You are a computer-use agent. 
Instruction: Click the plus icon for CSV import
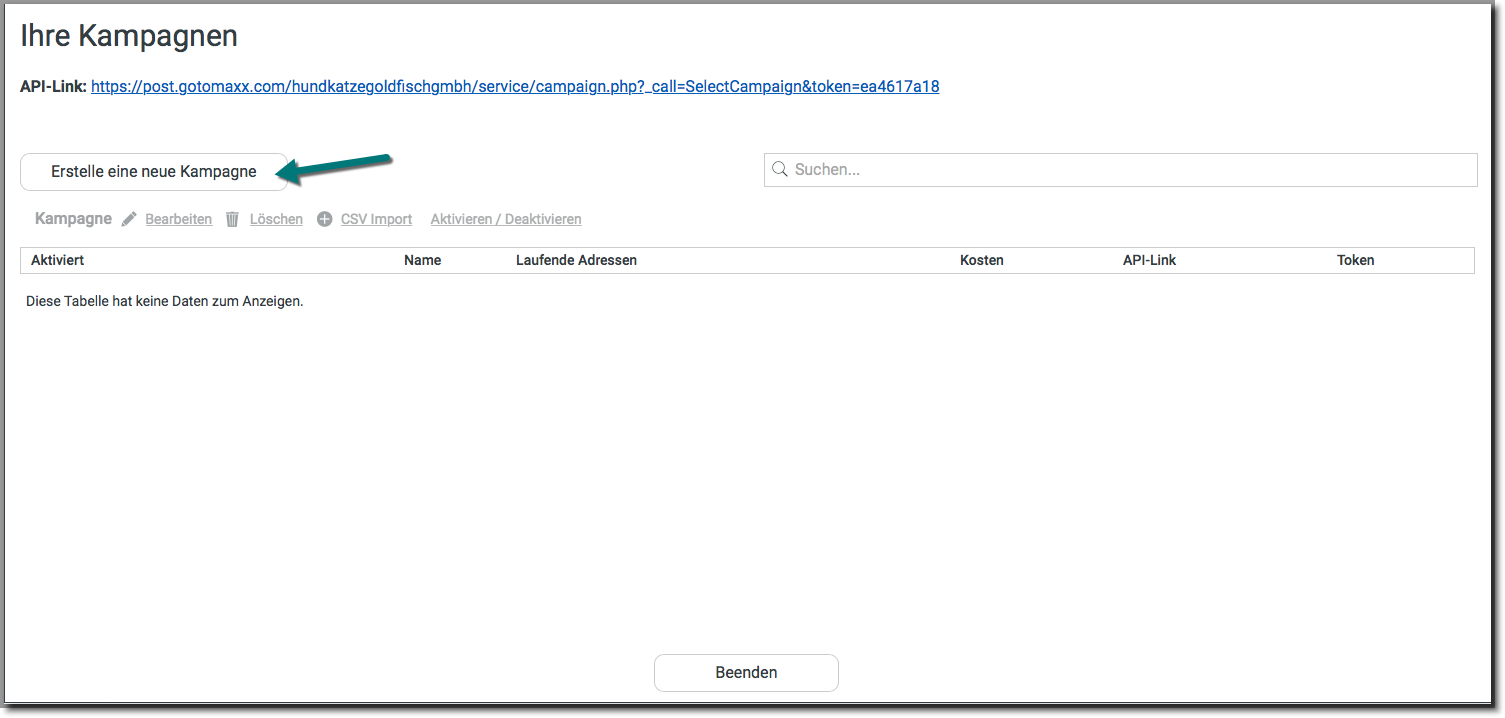[324, 219]
